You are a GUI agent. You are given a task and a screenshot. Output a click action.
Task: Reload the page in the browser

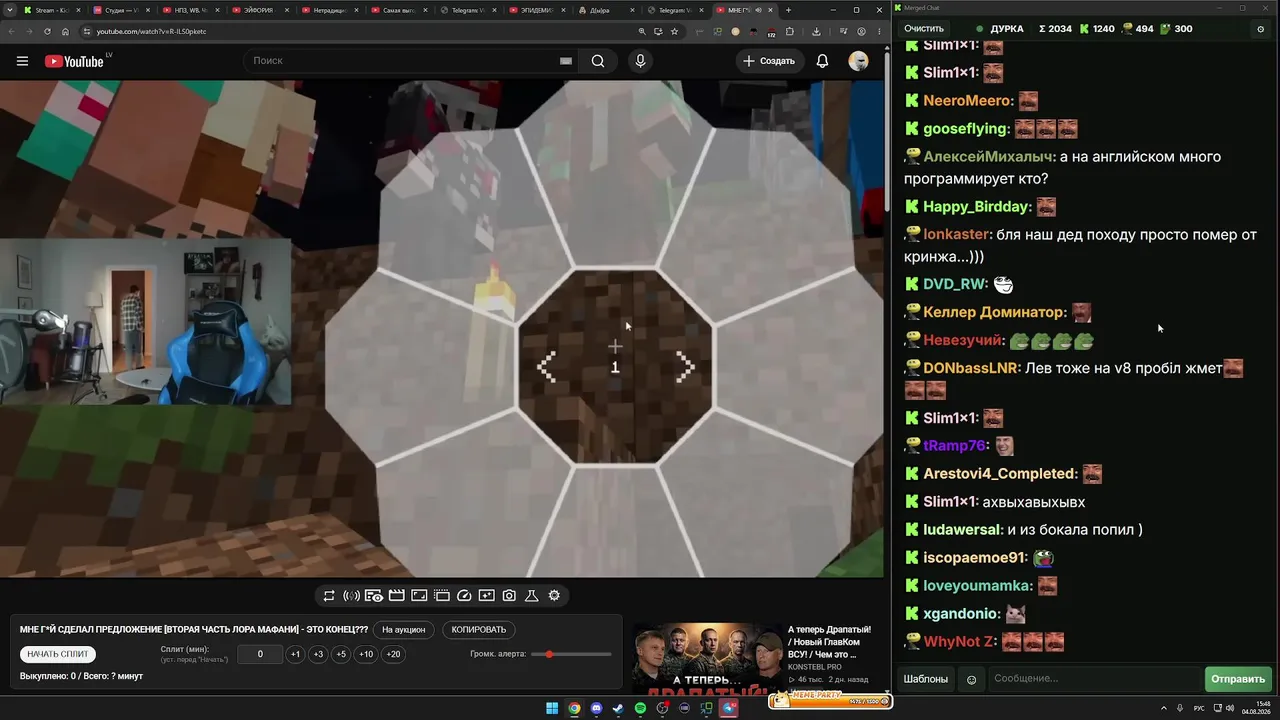tap(47, 31)
